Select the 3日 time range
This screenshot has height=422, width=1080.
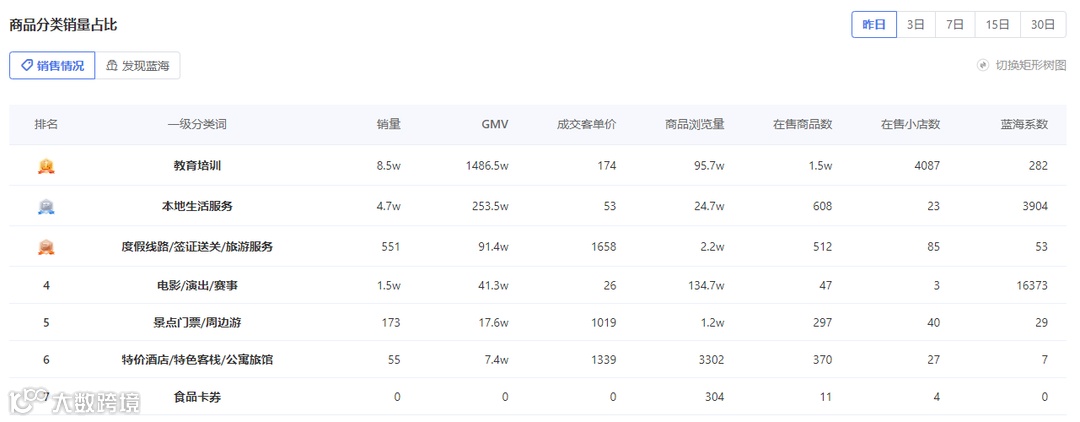click(915, 25)
